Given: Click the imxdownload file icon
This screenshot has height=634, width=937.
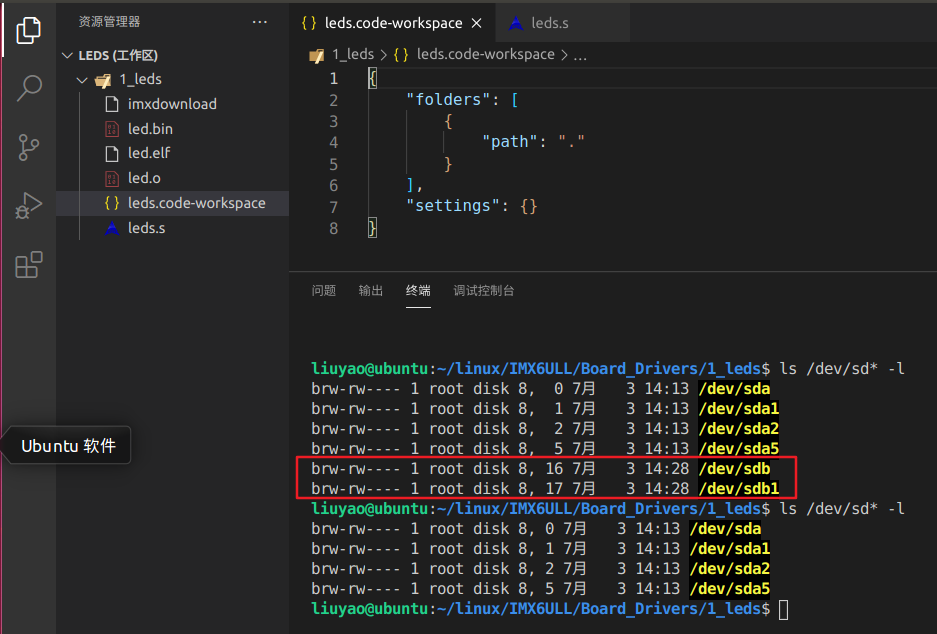Looking at the screenshot, I should pos(112,104).
